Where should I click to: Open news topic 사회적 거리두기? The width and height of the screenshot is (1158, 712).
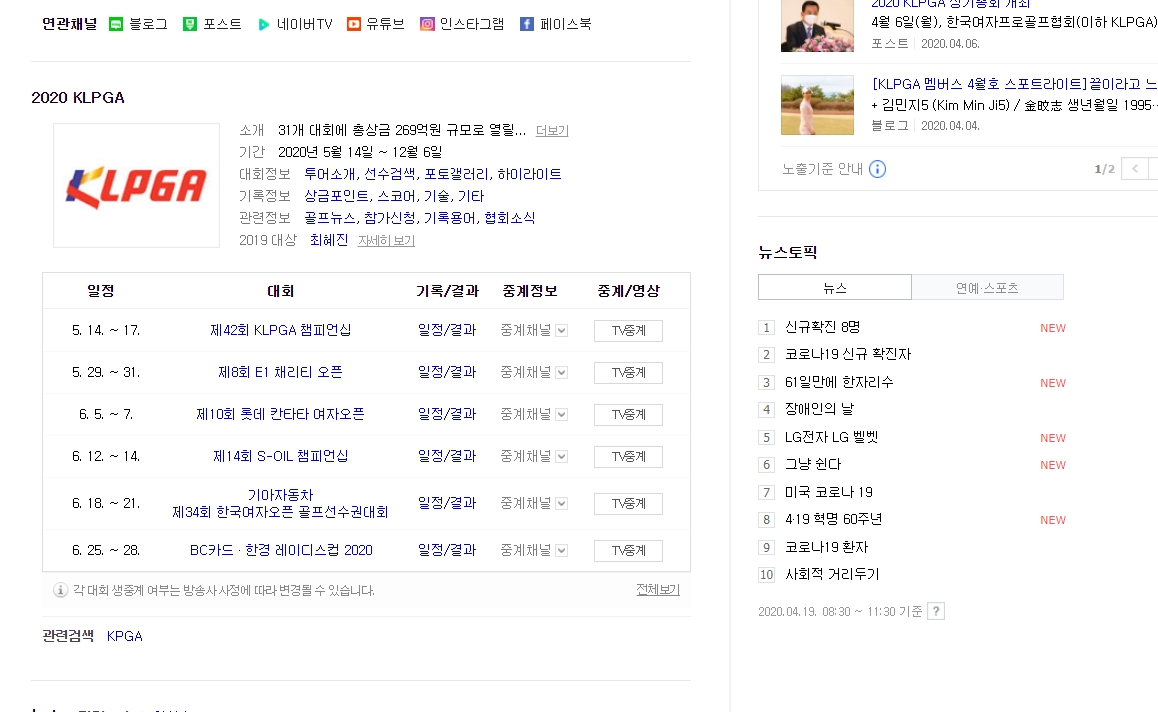coord(832,575)
